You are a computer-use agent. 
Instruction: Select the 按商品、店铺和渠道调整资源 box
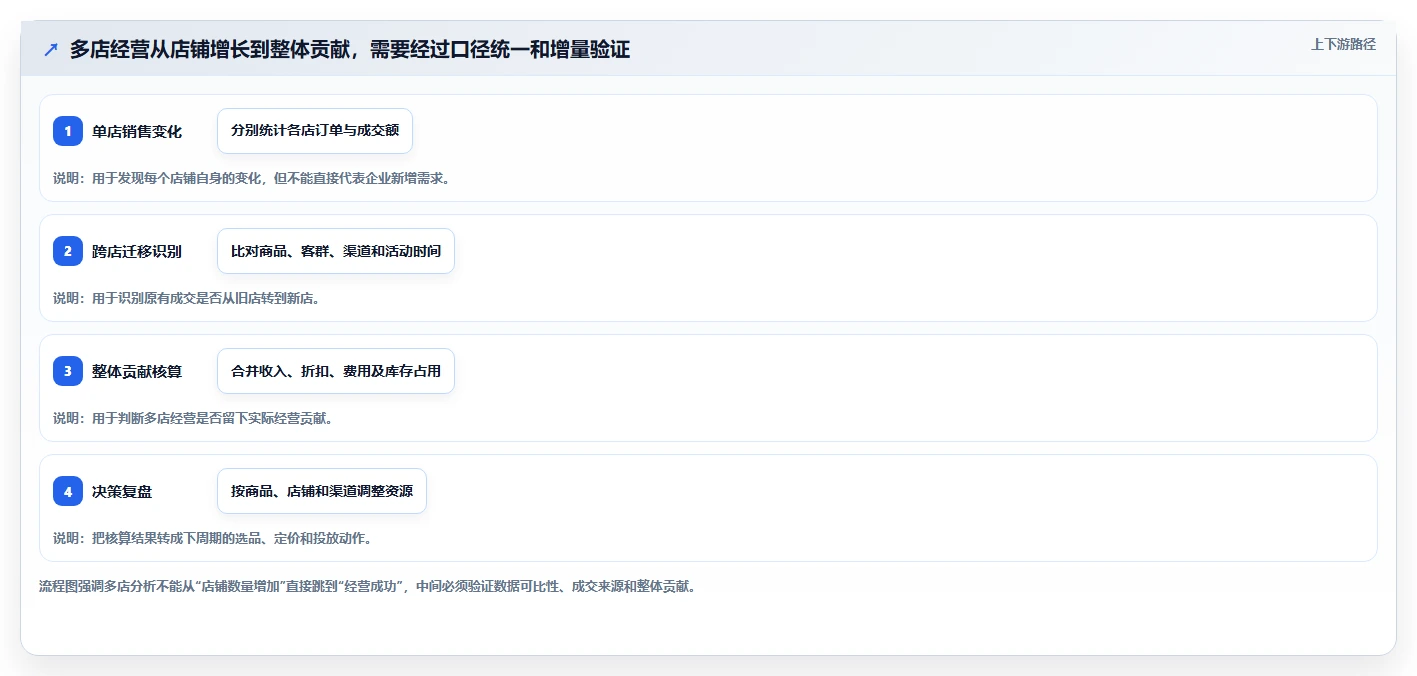(x=322, y=491)
